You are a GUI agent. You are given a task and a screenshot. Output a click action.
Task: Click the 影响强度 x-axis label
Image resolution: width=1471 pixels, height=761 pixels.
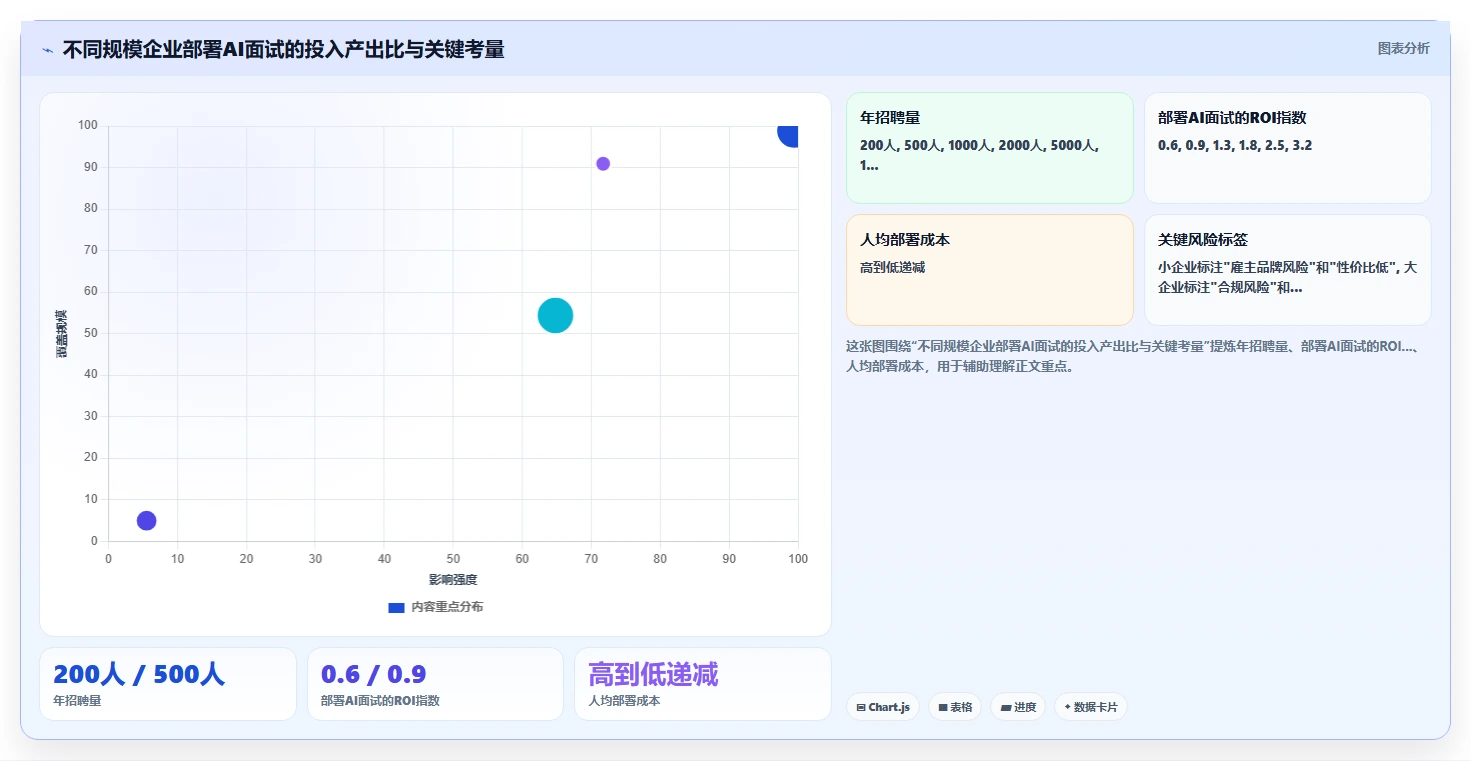click(x=453, y=580)
